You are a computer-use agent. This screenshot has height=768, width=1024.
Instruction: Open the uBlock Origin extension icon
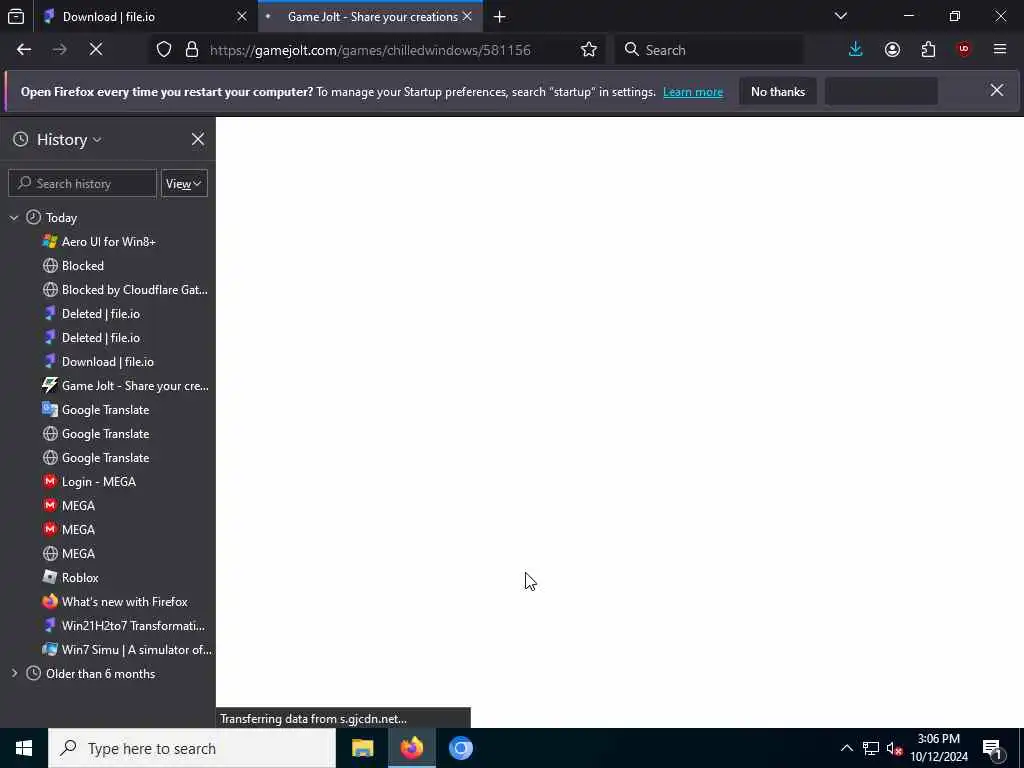point(964,50)
